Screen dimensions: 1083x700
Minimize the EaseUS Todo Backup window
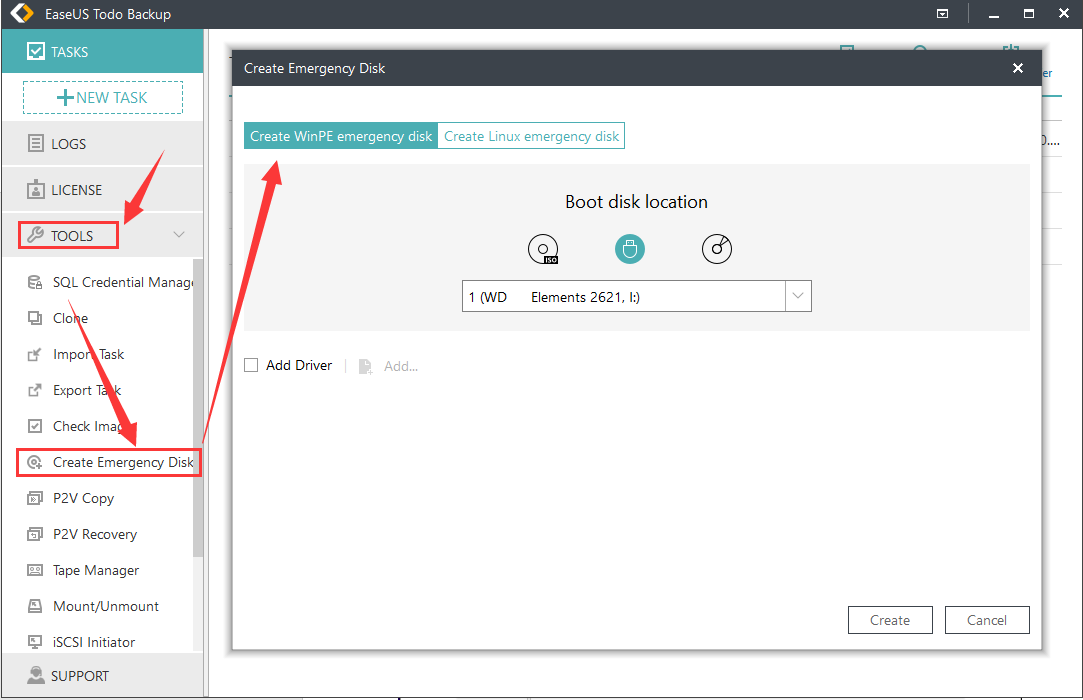(994, 14)
